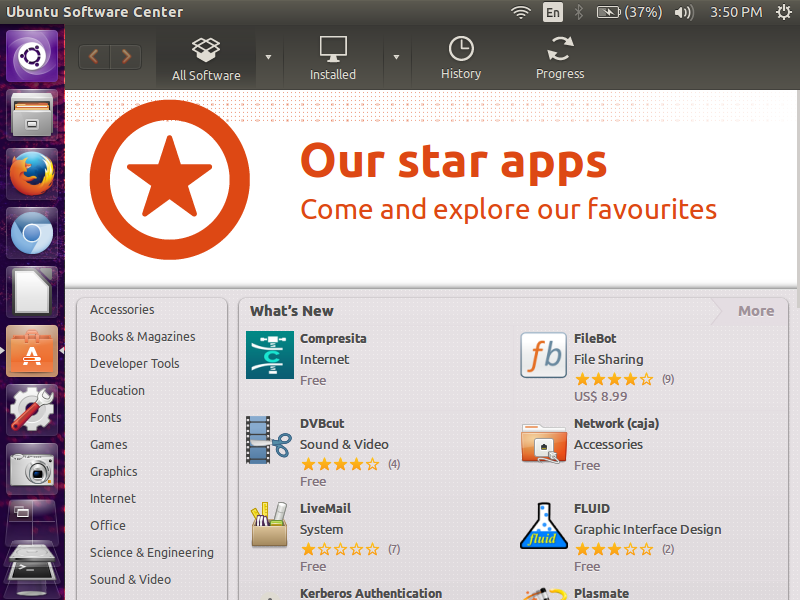Open LibreOffice document icon in launcher

point(32,292)
